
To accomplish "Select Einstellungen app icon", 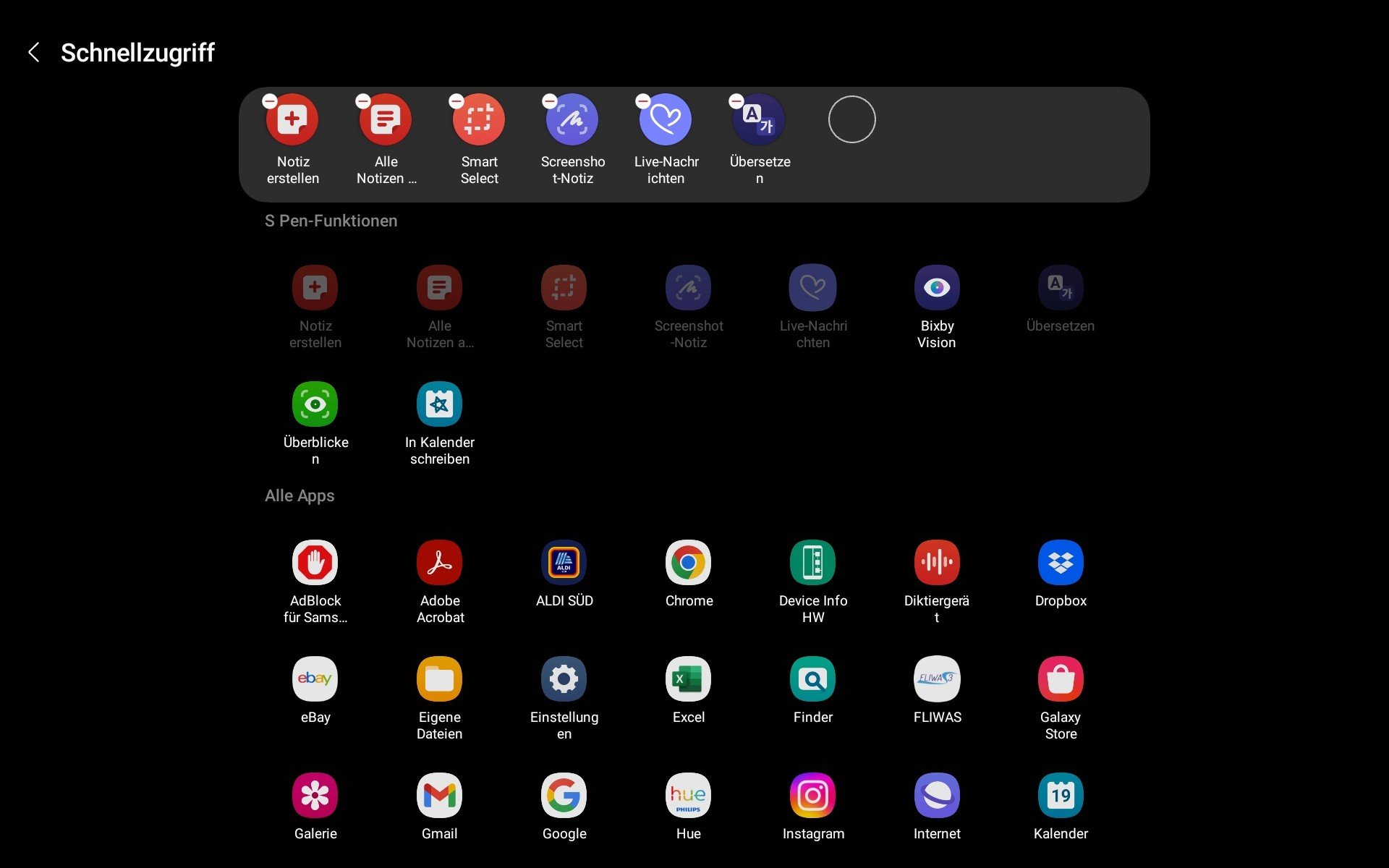I will point(564,679).
